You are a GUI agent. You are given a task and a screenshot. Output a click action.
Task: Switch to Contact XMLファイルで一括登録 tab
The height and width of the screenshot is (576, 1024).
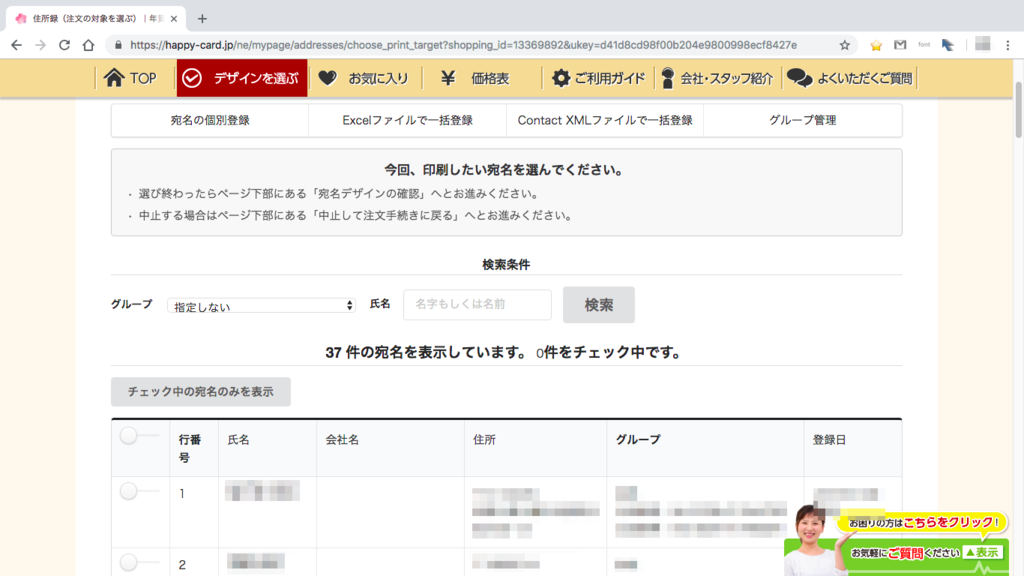605,120
